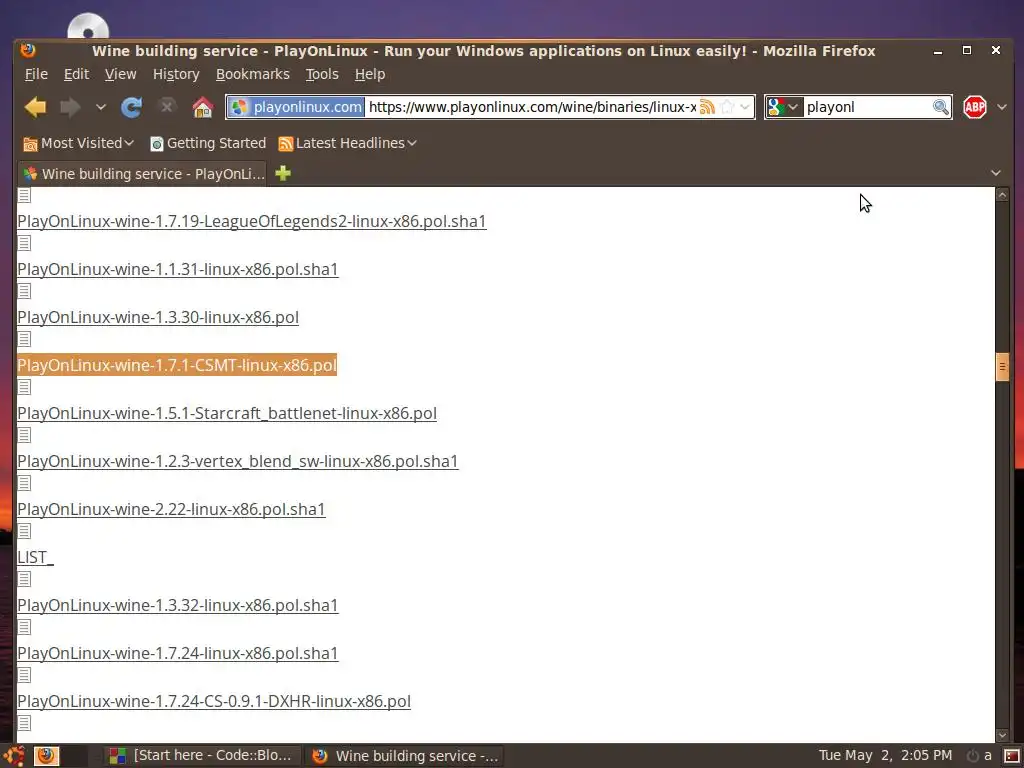
Task: Click the page scrollbar thumb
Action: (x=1002, y=366)
